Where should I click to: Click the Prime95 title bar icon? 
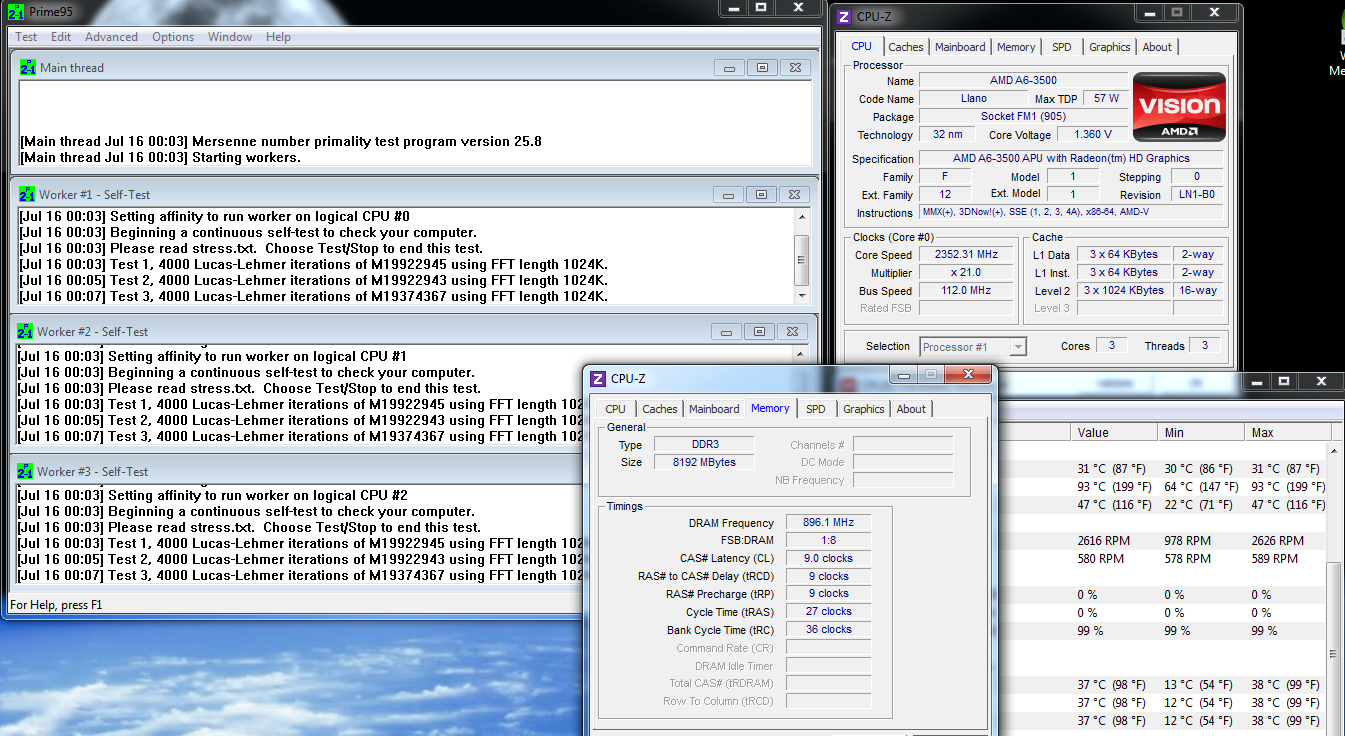tap(15, 12)
